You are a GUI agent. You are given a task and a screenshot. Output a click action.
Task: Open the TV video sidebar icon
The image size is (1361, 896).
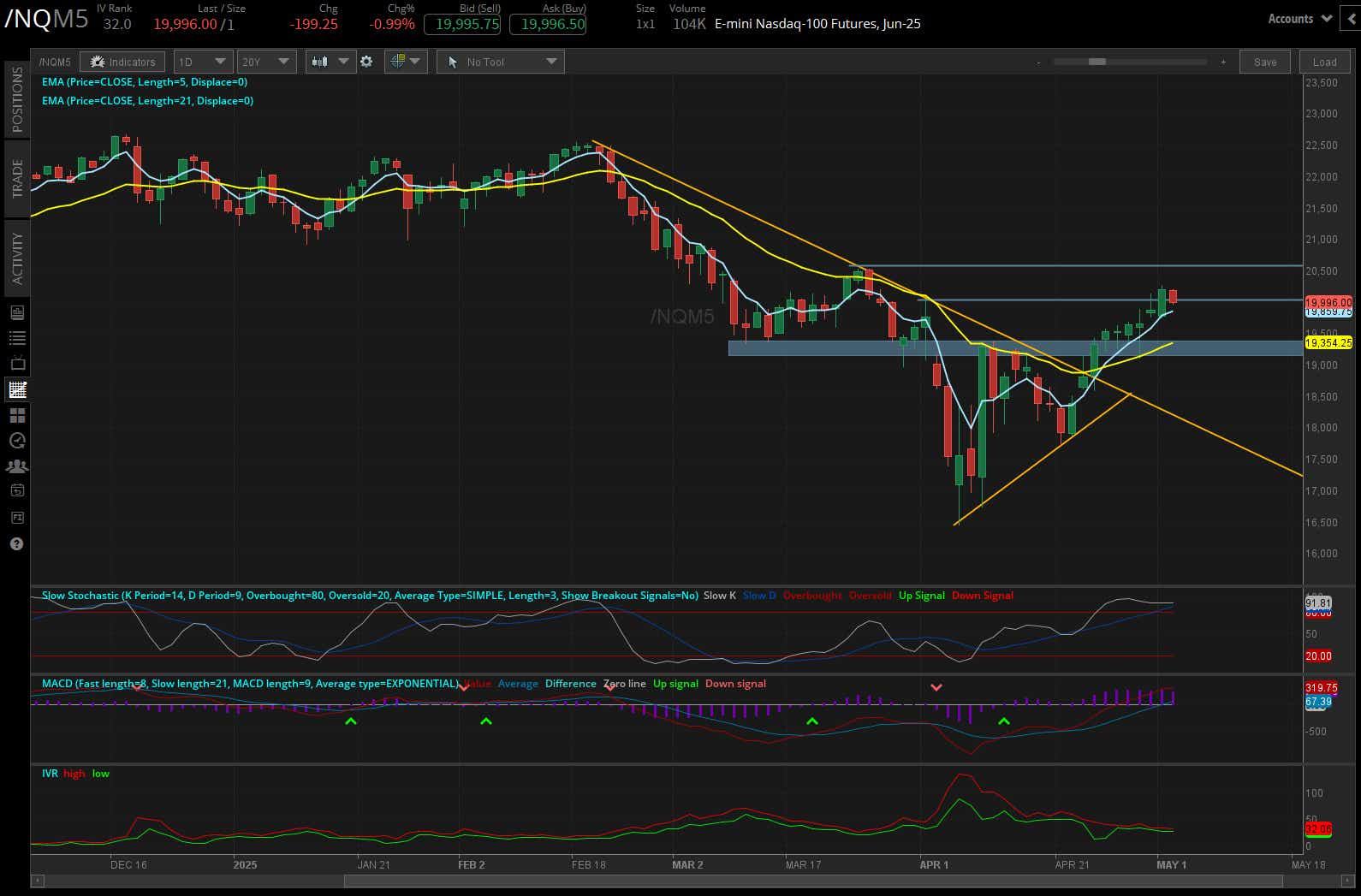17,364
